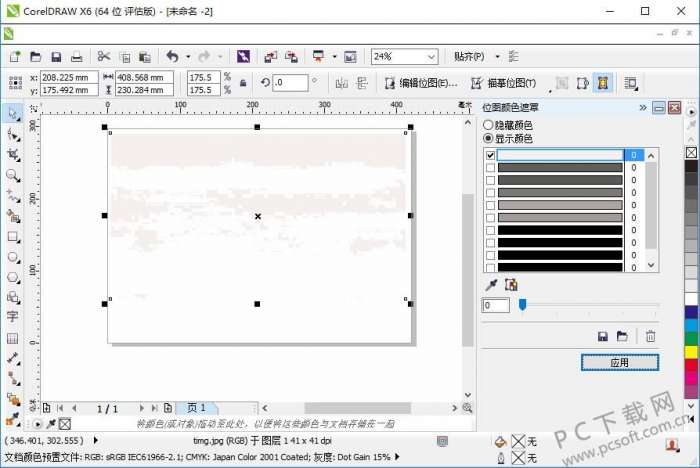Viewport: 700px width, 468px height.
Task: Delete the mask with the trash icon
Action: (x=650, y=336)
